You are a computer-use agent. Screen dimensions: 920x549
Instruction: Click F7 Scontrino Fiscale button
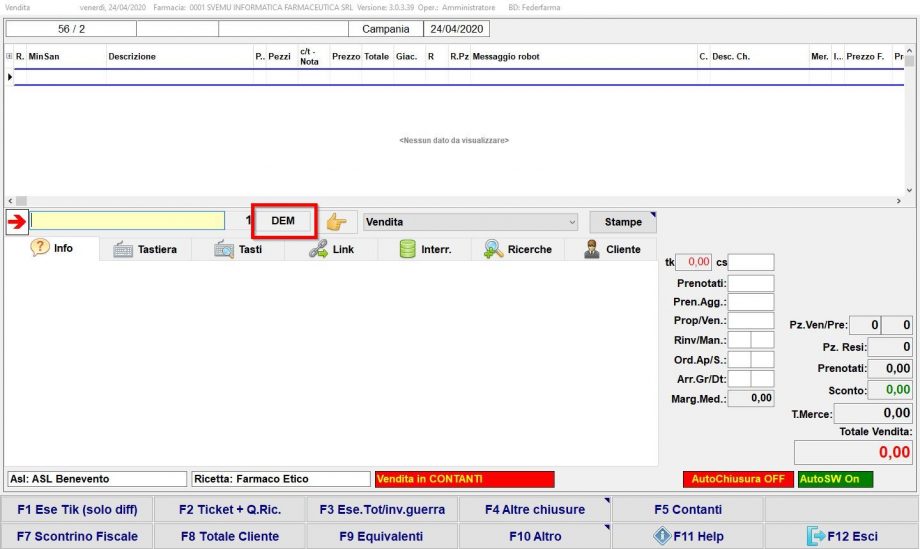(78, 536)
